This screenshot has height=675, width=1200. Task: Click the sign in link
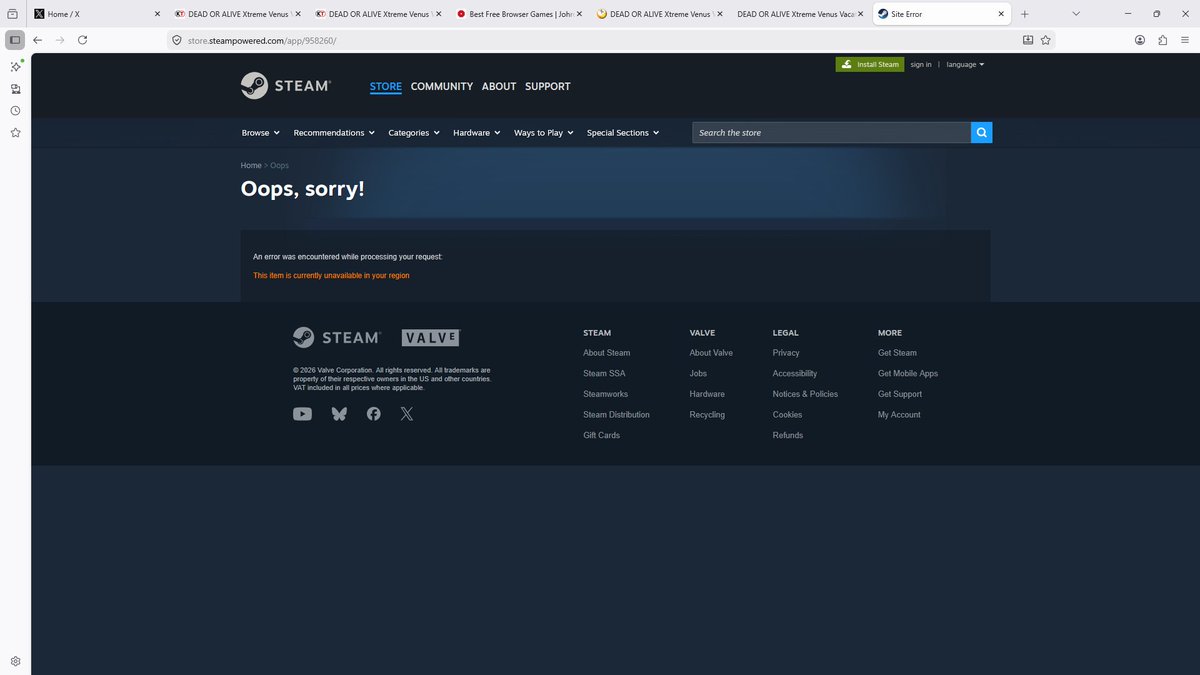921,64
